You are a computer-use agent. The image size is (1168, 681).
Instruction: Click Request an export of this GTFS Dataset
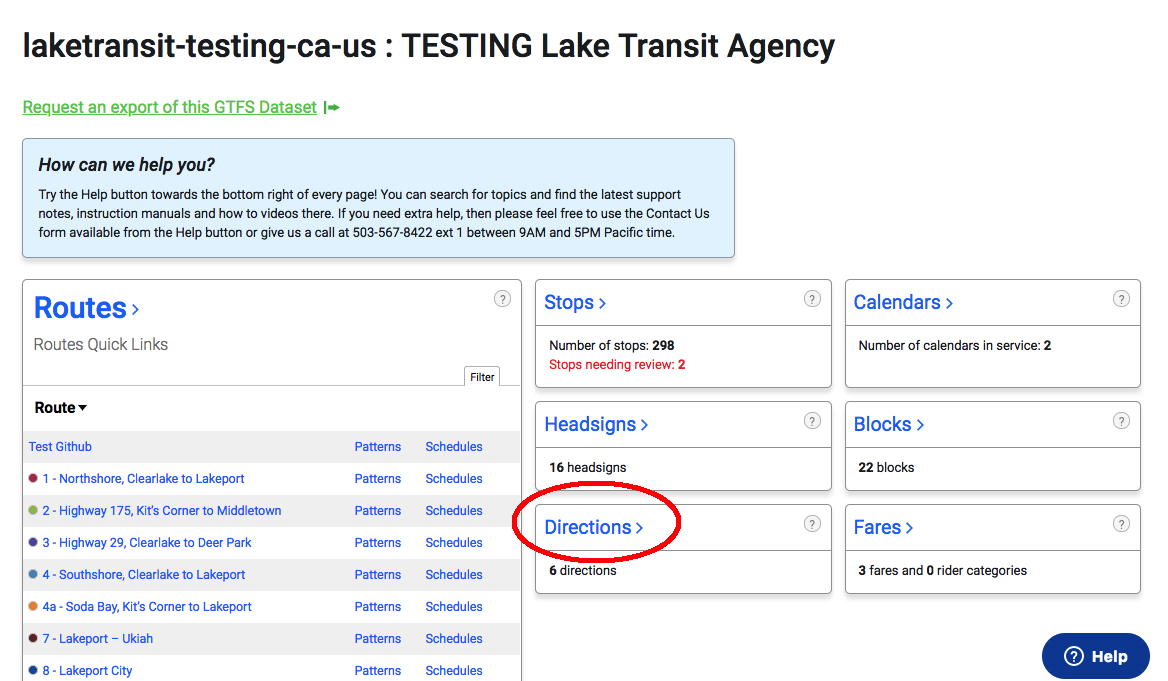point(170,107)
